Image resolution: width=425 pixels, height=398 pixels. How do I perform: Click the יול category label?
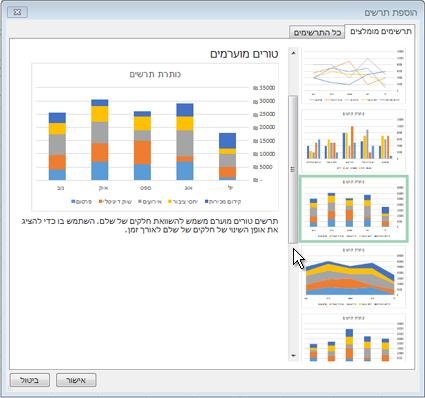pyautogui.click(x=231, y=188)
